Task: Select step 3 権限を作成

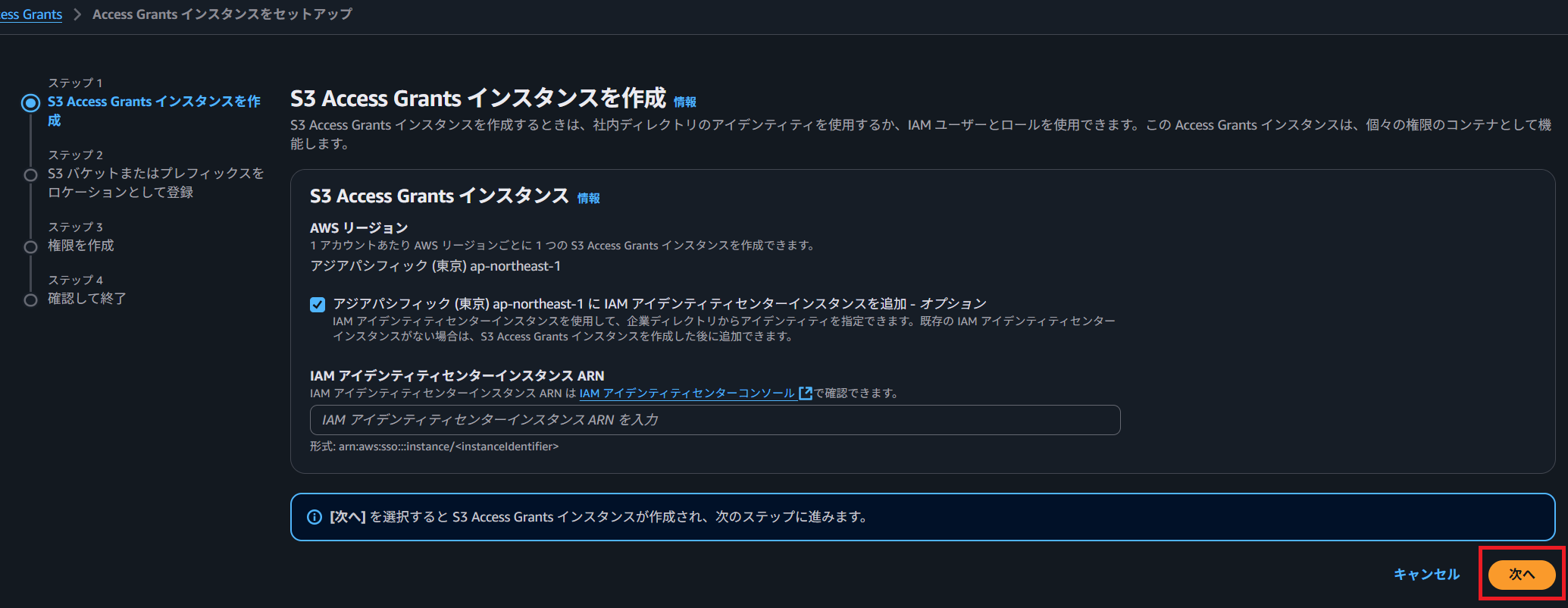Action: click(81, 246)
